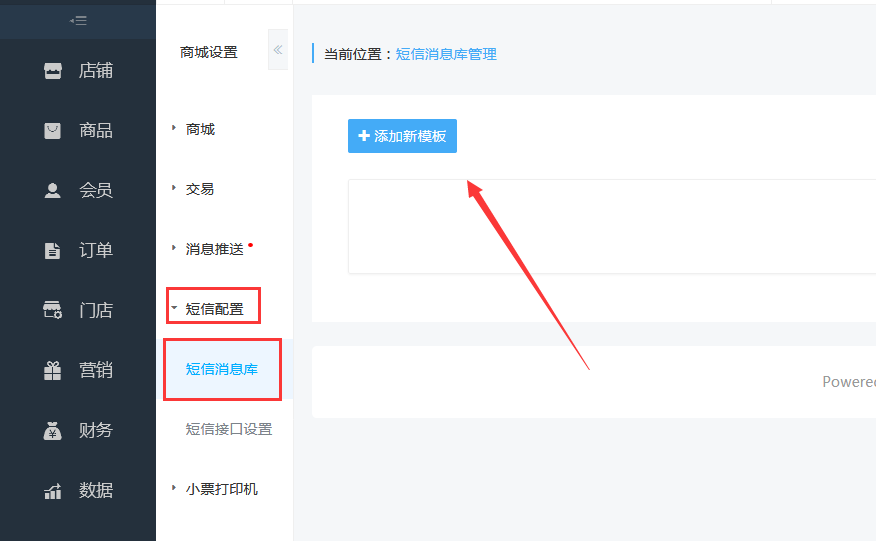Click the 添加新模板 button
Viewport: 876px width, 541px height.
click(x=402, y=136)
